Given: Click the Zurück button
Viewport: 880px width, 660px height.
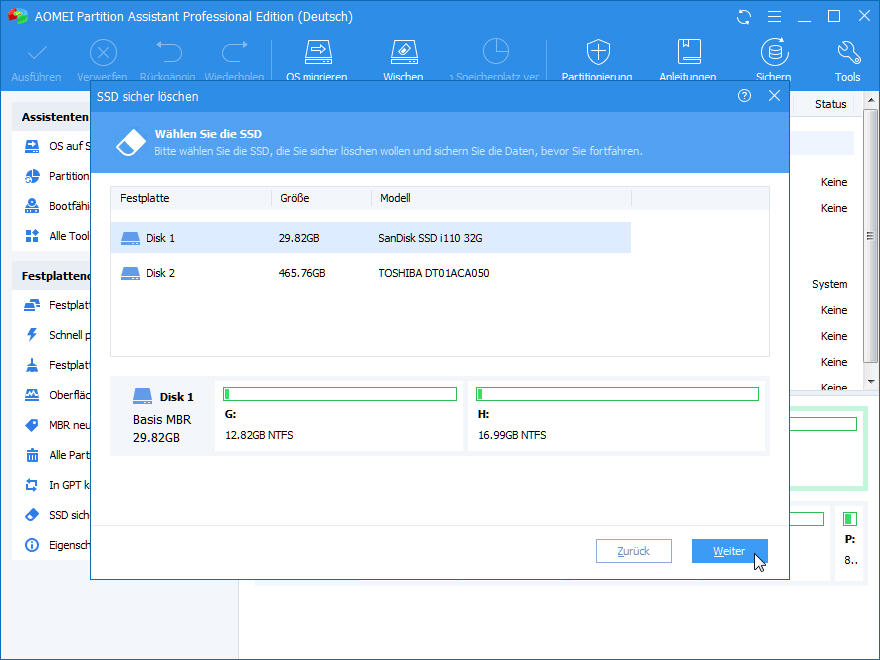Looking at the screenshot, I should click(634, 551).
